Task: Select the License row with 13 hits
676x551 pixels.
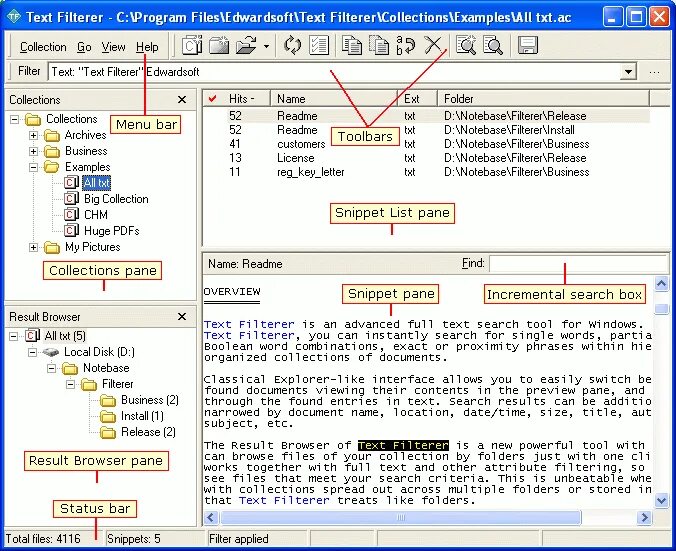Action: point(427,158)
